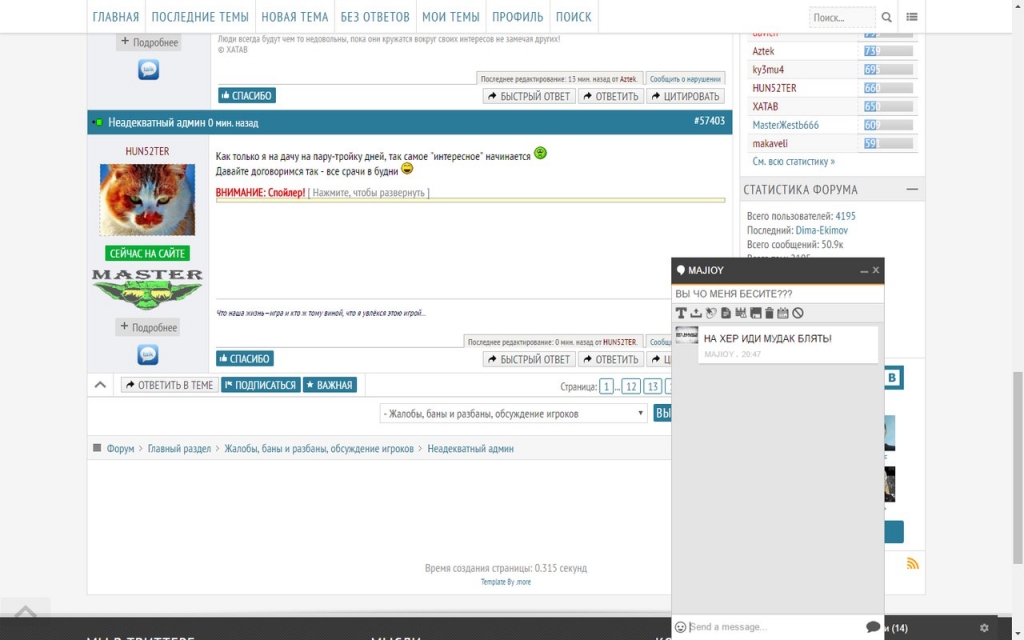Image resolution: width=1024 pixels, height=640 pixels.
Task: Expand the spoiler in HUN52TER's post
Action: (369, 193)
